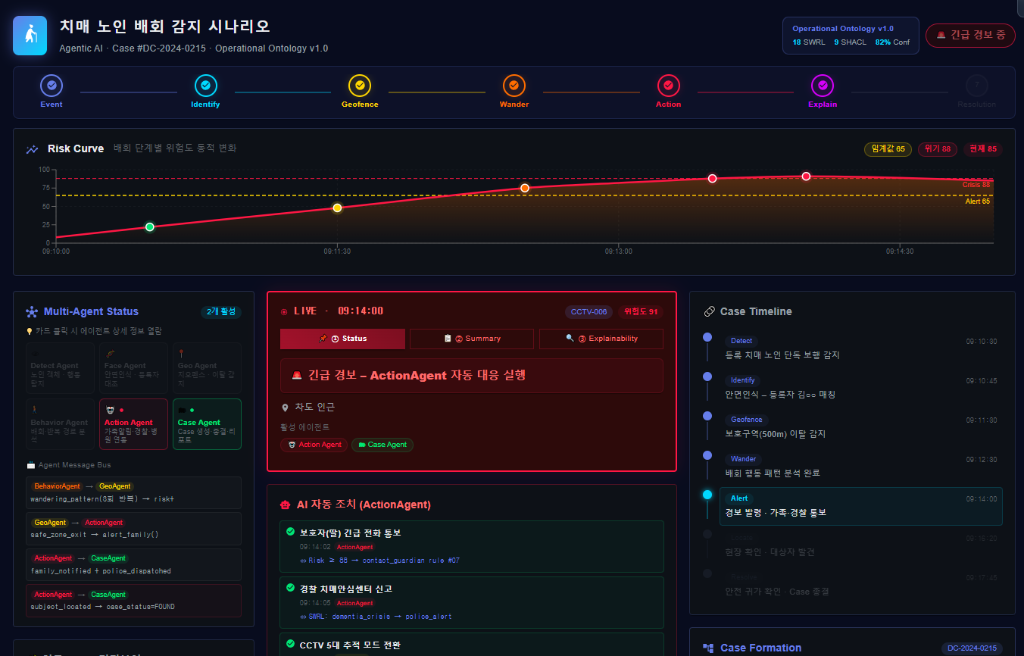Click the 현재 85 legend badge
The height and width of the screenshot is (656, 1024).
983,149
